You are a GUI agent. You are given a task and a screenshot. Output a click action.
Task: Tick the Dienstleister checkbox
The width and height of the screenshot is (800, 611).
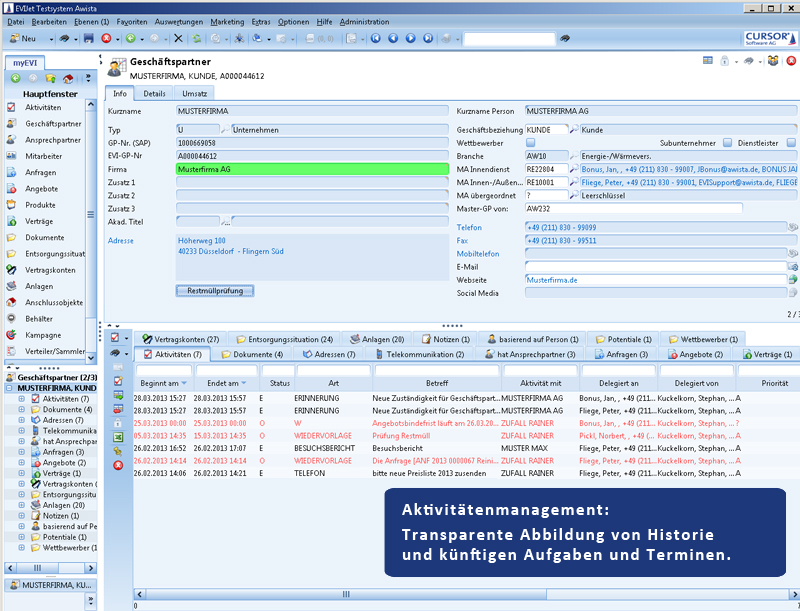pyautogui.click(x=791, y=143)
